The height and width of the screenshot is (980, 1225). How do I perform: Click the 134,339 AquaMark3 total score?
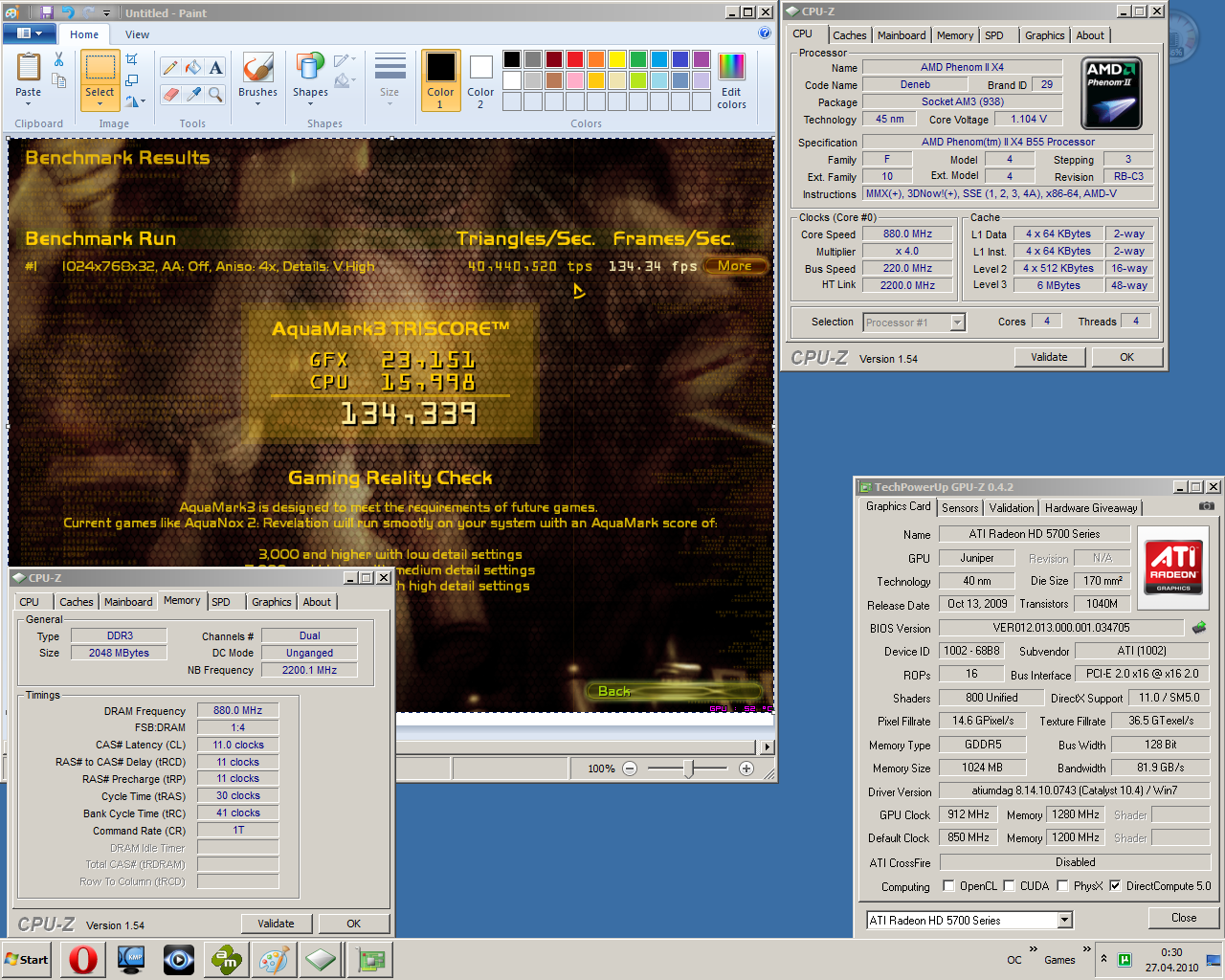tap(409, 413)
